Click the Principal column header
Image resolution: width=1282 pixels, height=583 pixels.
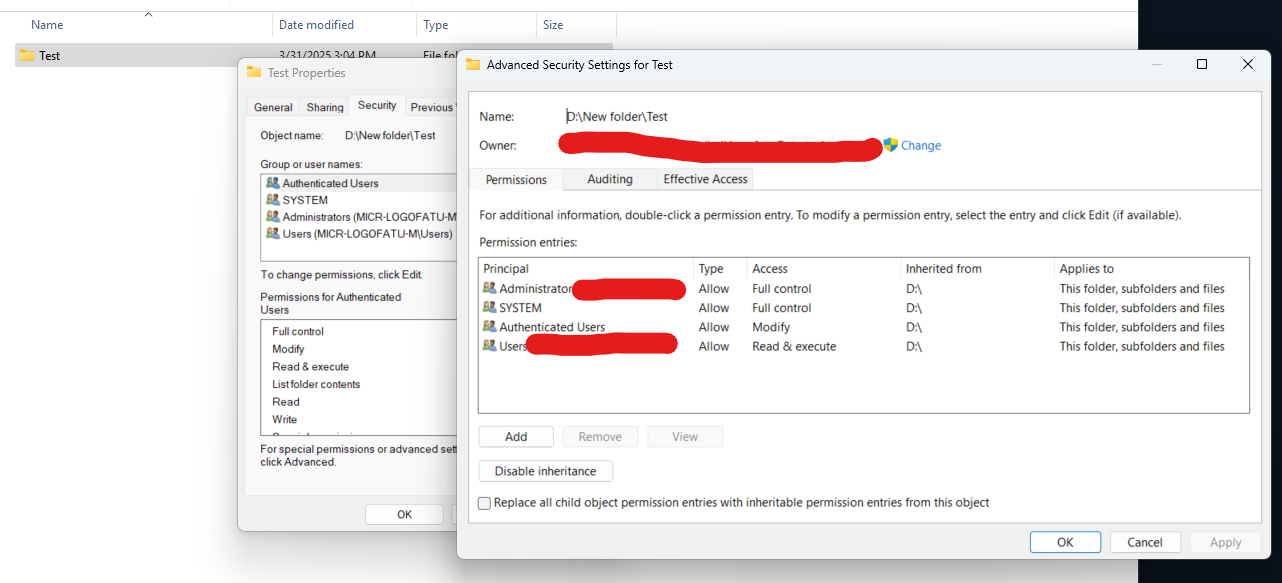[506, 269]
